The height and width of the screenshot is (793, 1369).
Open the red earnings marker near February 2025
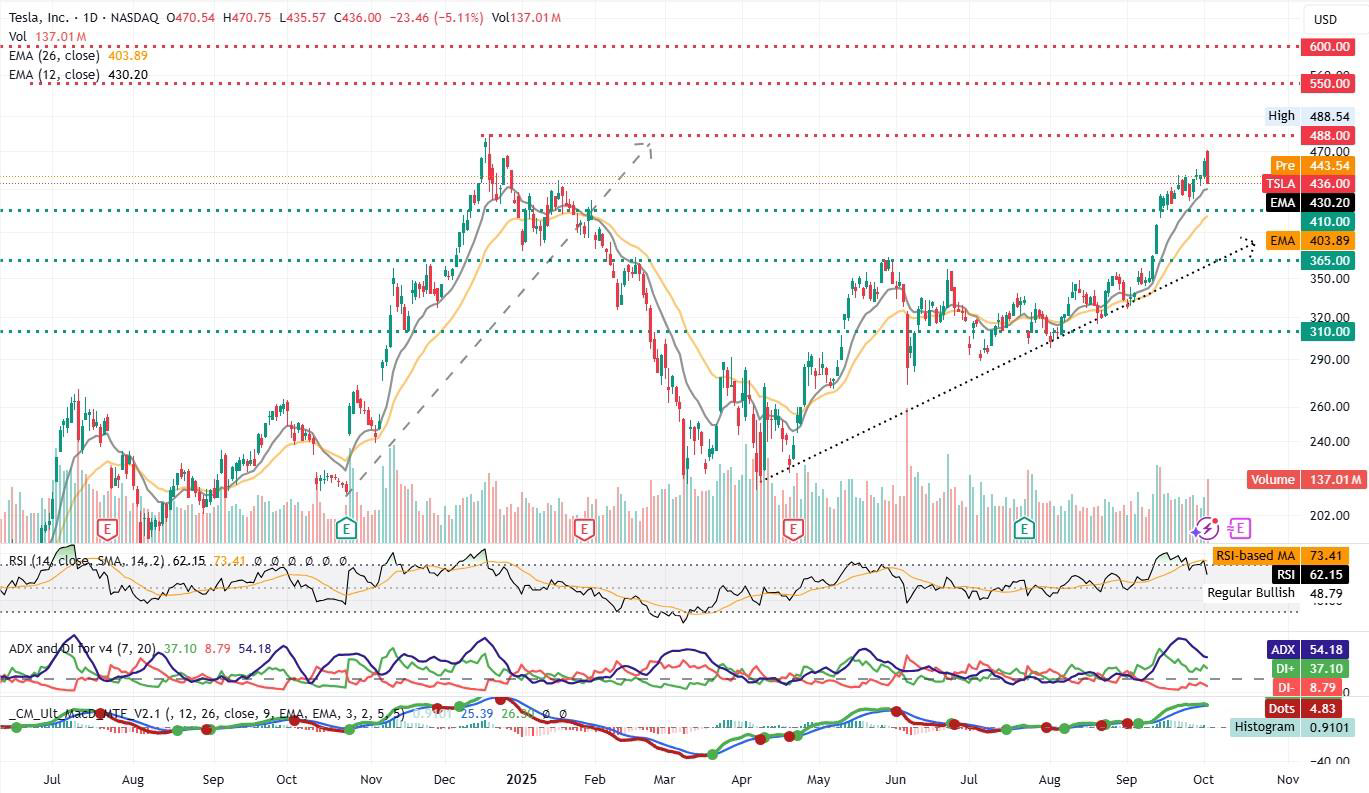point(584,527)
